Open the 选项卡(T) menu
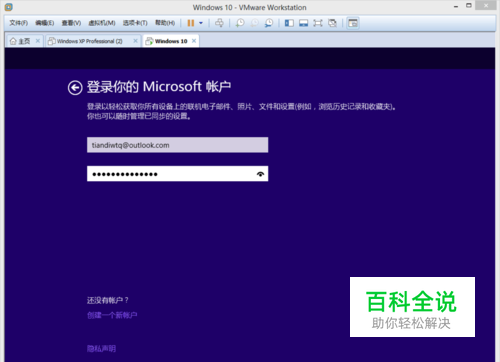 [135, 23]
